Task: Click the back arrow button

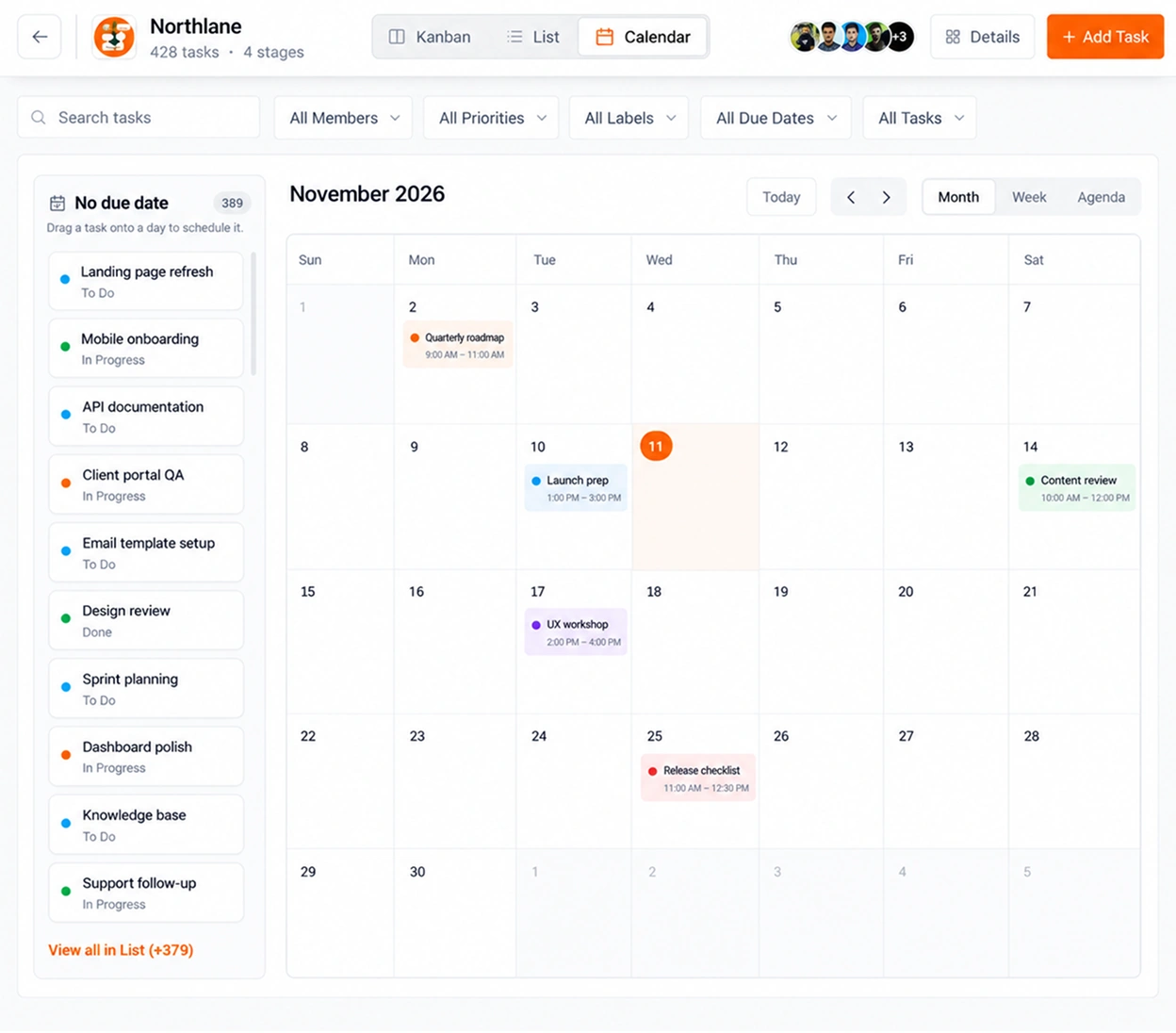Action: click(40, 37)
